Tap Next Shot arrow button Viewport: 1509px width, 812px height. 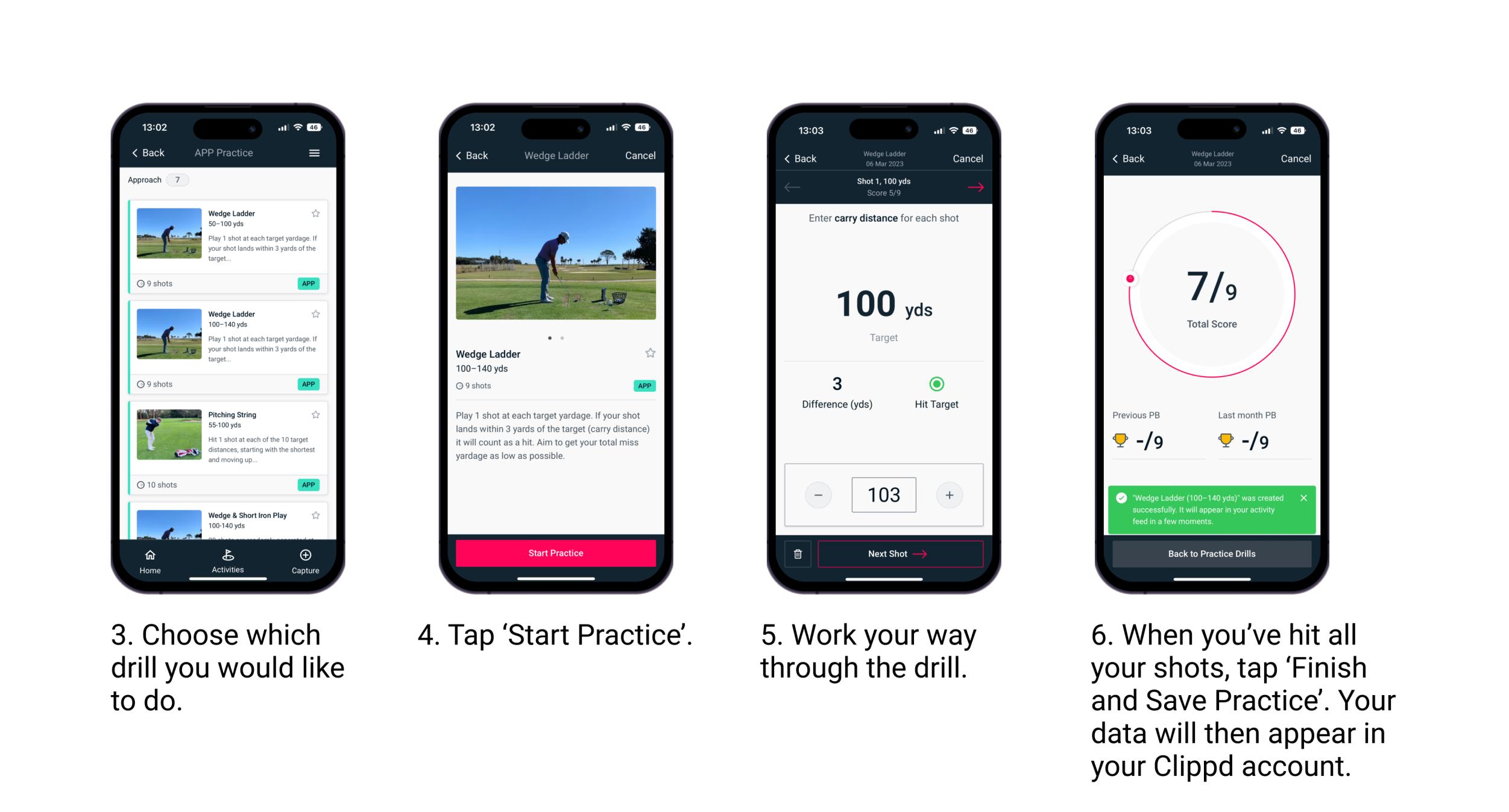[x=897, y=553]
